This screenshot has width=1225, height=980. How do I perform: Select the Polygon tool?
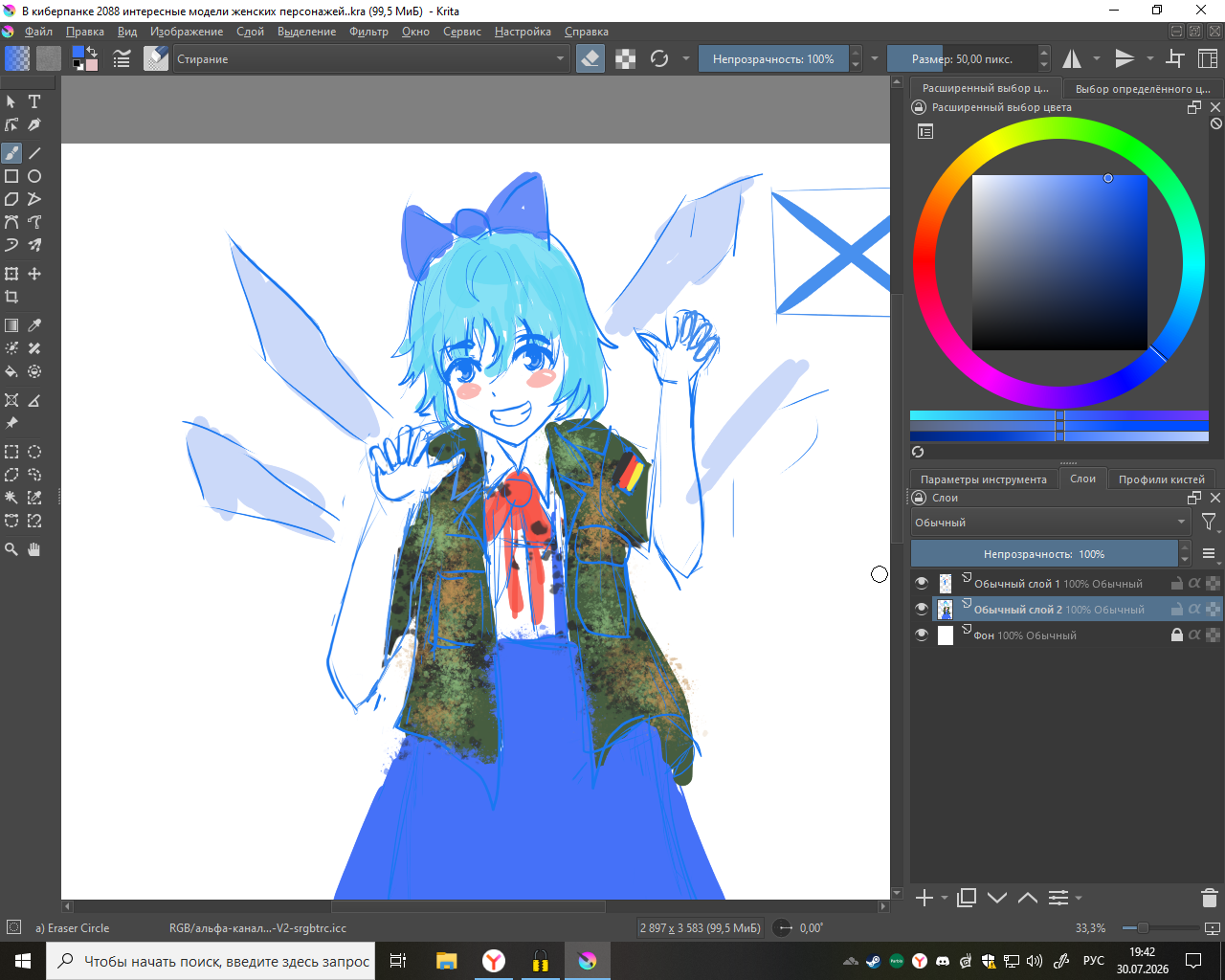click(11, 199)
